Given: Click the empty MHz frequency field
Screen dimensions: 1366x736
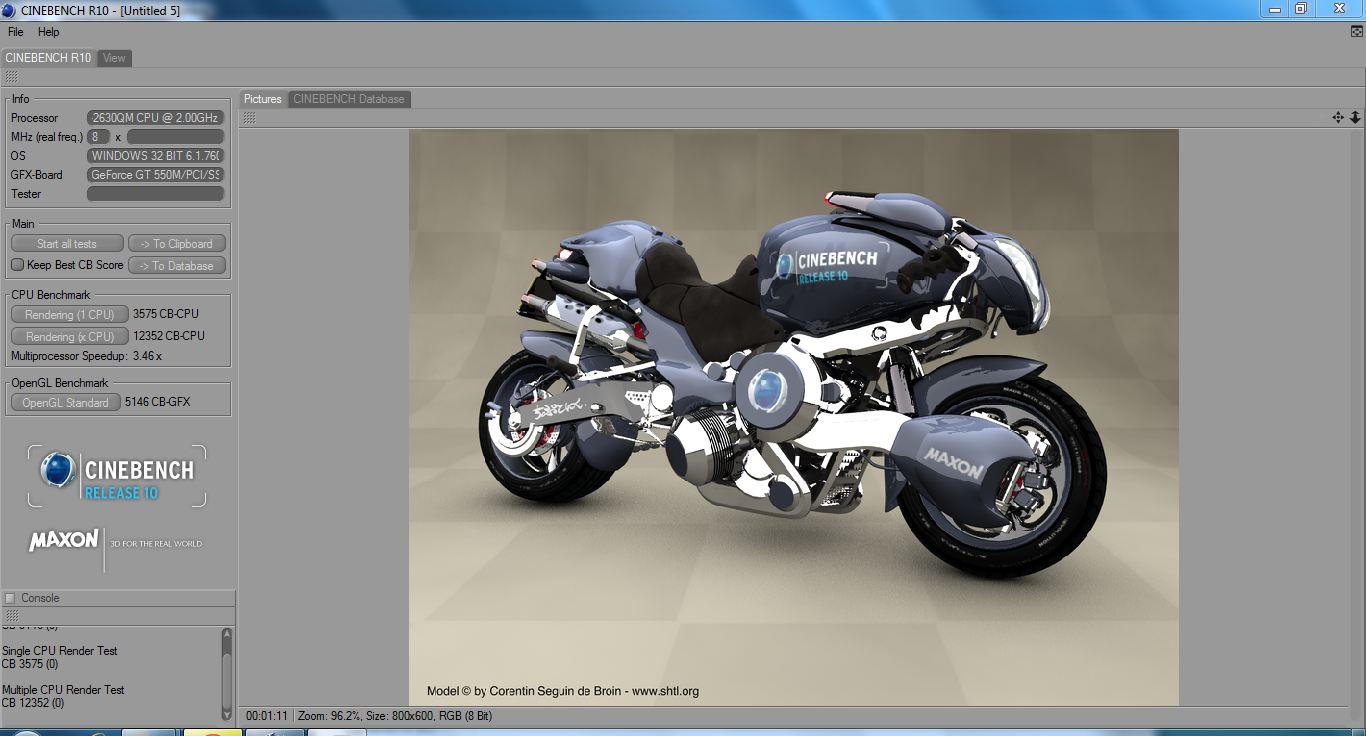Looking at the screenshot, I should pyautogui.click(x=175, y=137).
